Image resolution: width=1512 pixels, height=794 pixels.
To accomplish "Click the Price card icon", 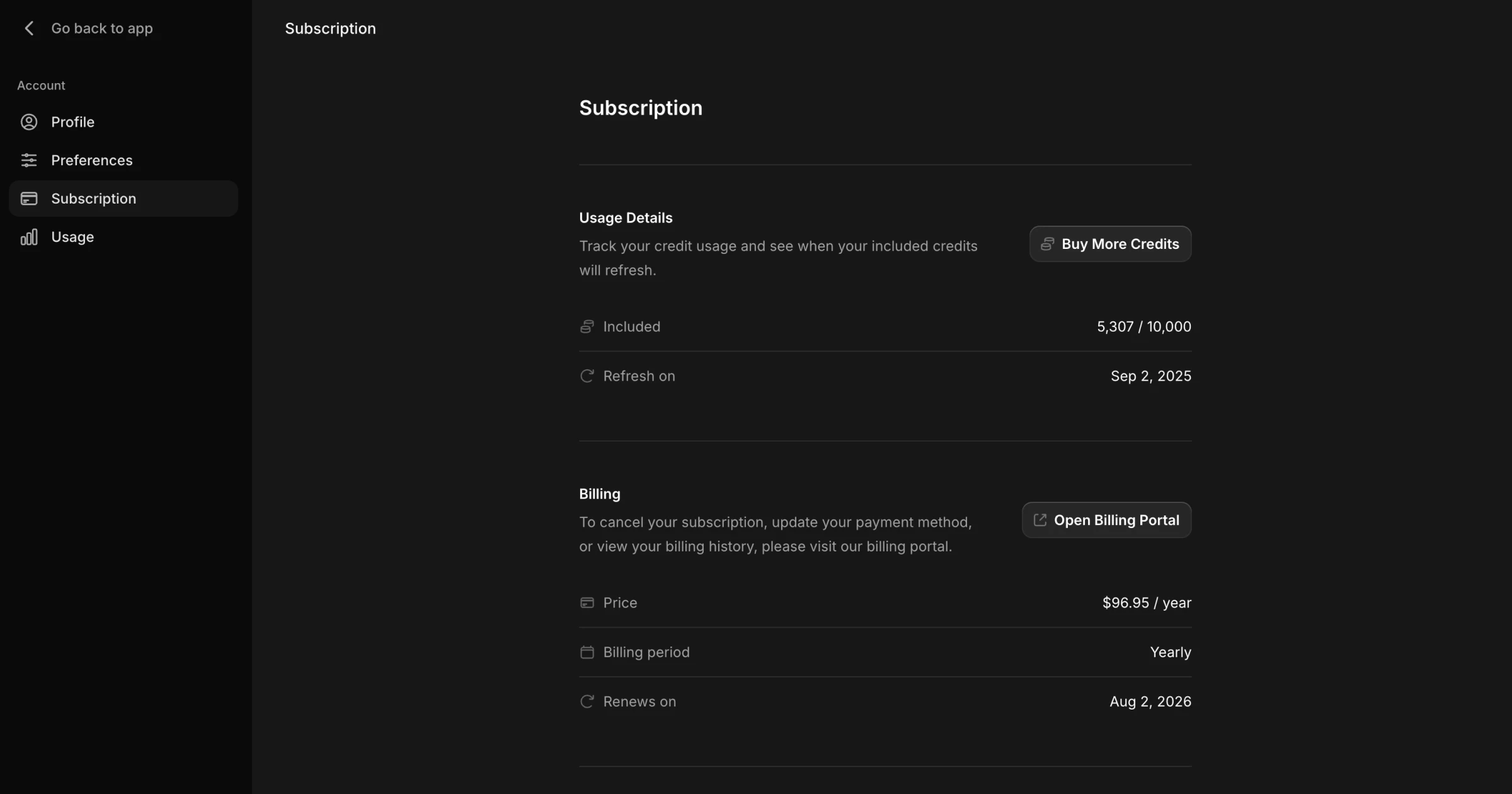I will click(x=587, y=603).
